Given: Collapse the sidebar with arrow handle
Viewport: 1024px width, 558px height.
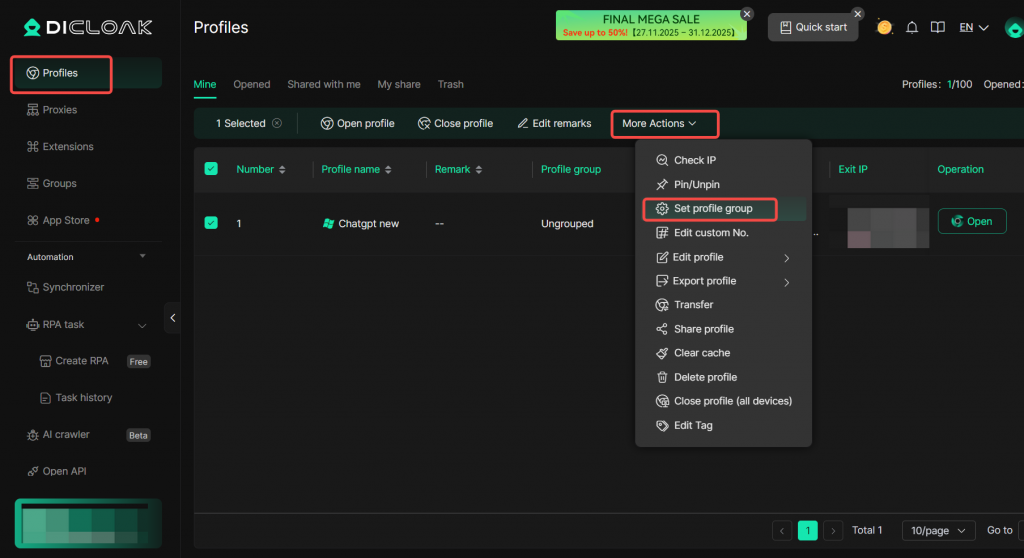Looking at the screenshot, I should point(172,318).
